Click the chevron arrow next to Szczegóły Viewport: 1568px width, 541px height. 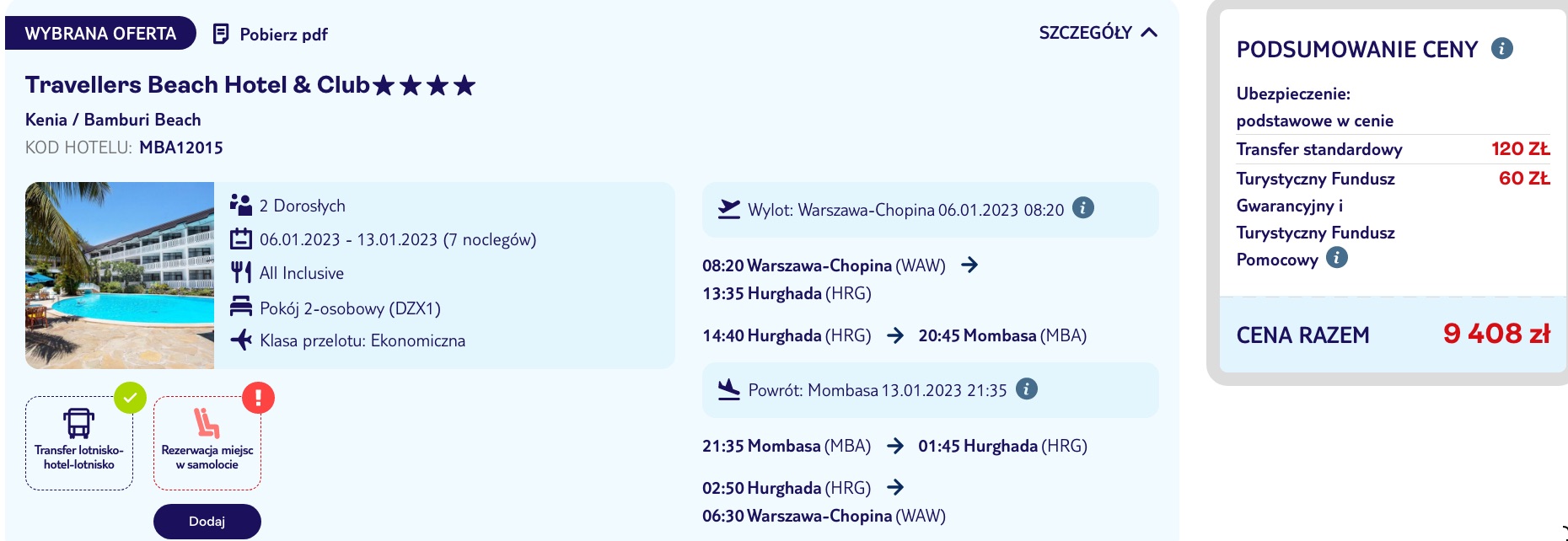pos(1149,33)
